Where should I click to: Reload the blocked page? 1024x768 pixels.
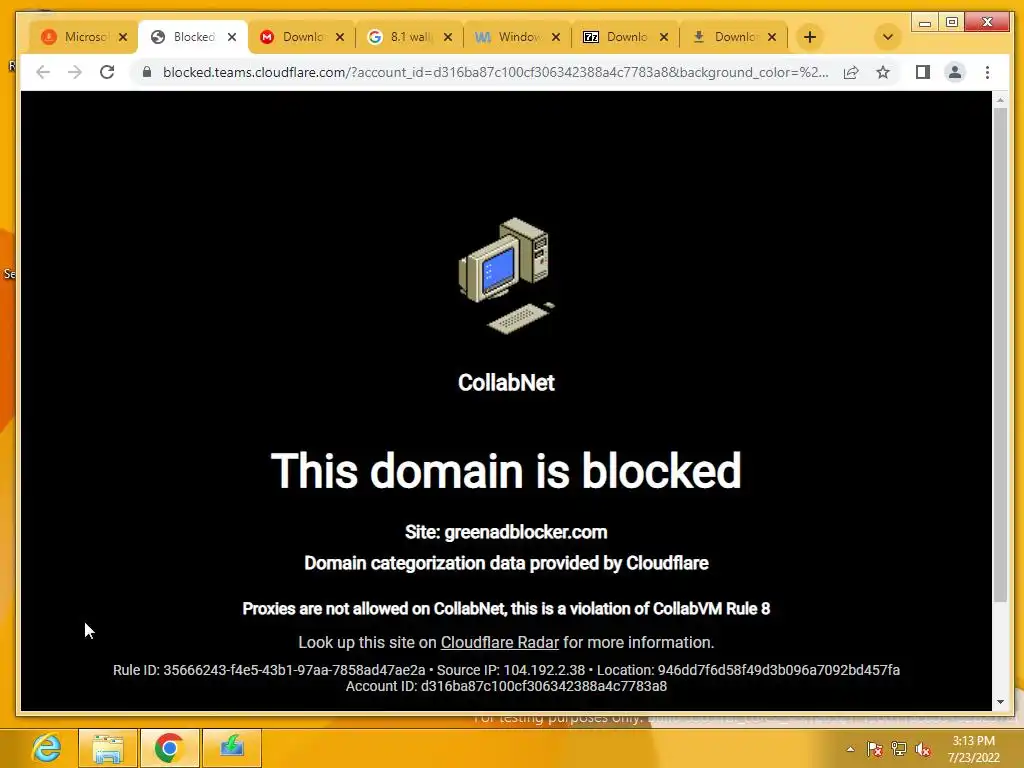coord(107,72)
